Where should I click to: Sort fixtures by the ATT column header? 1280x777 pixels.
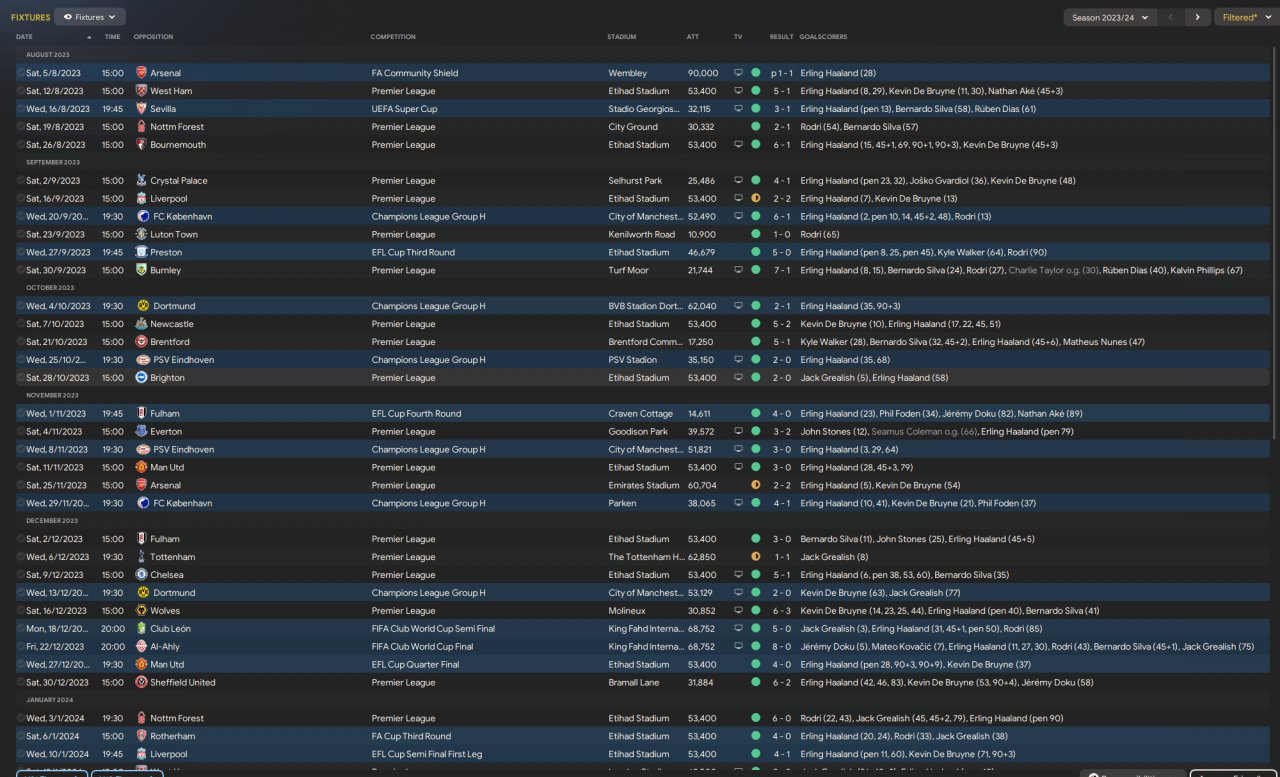click(x=693, y=37)
